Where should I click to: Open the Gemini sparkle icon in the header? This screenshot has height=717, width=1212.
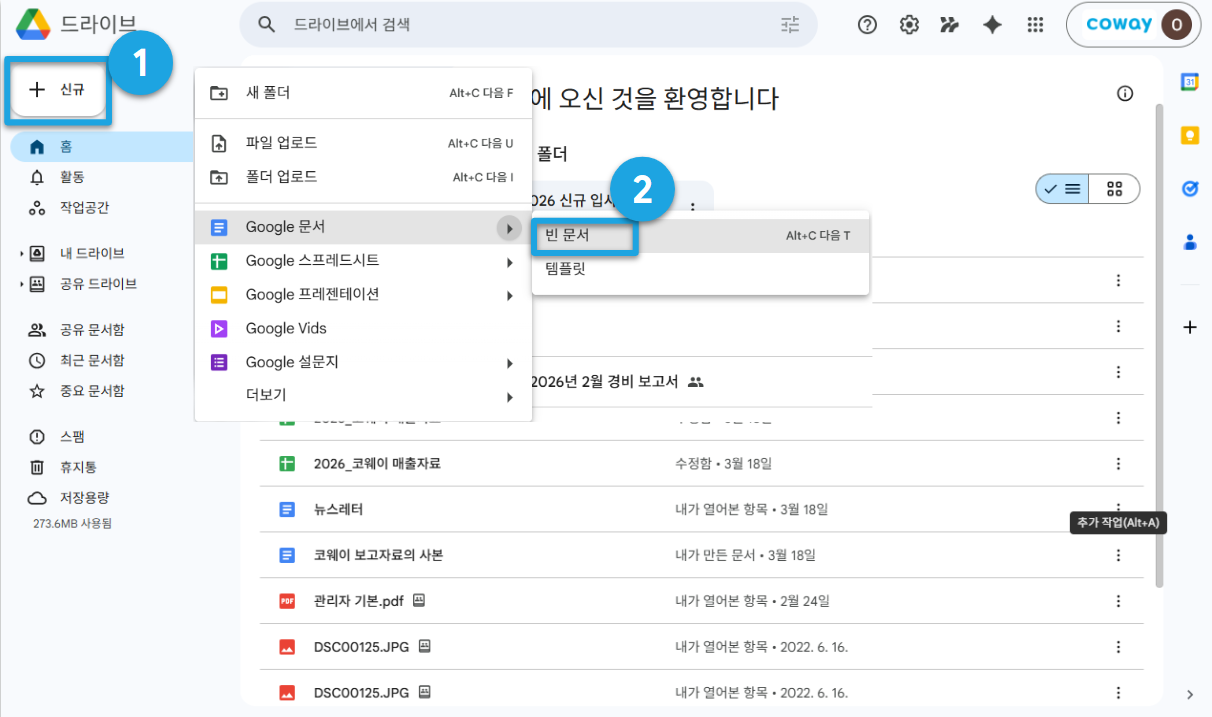992,25
